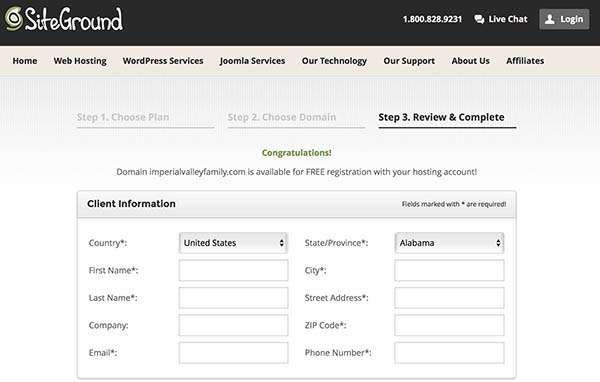Viewport: 600px width, 382px height.
Task: Click the Live Chat speech bubble icon
Action: pyautogui.click(x=479, y=19)
